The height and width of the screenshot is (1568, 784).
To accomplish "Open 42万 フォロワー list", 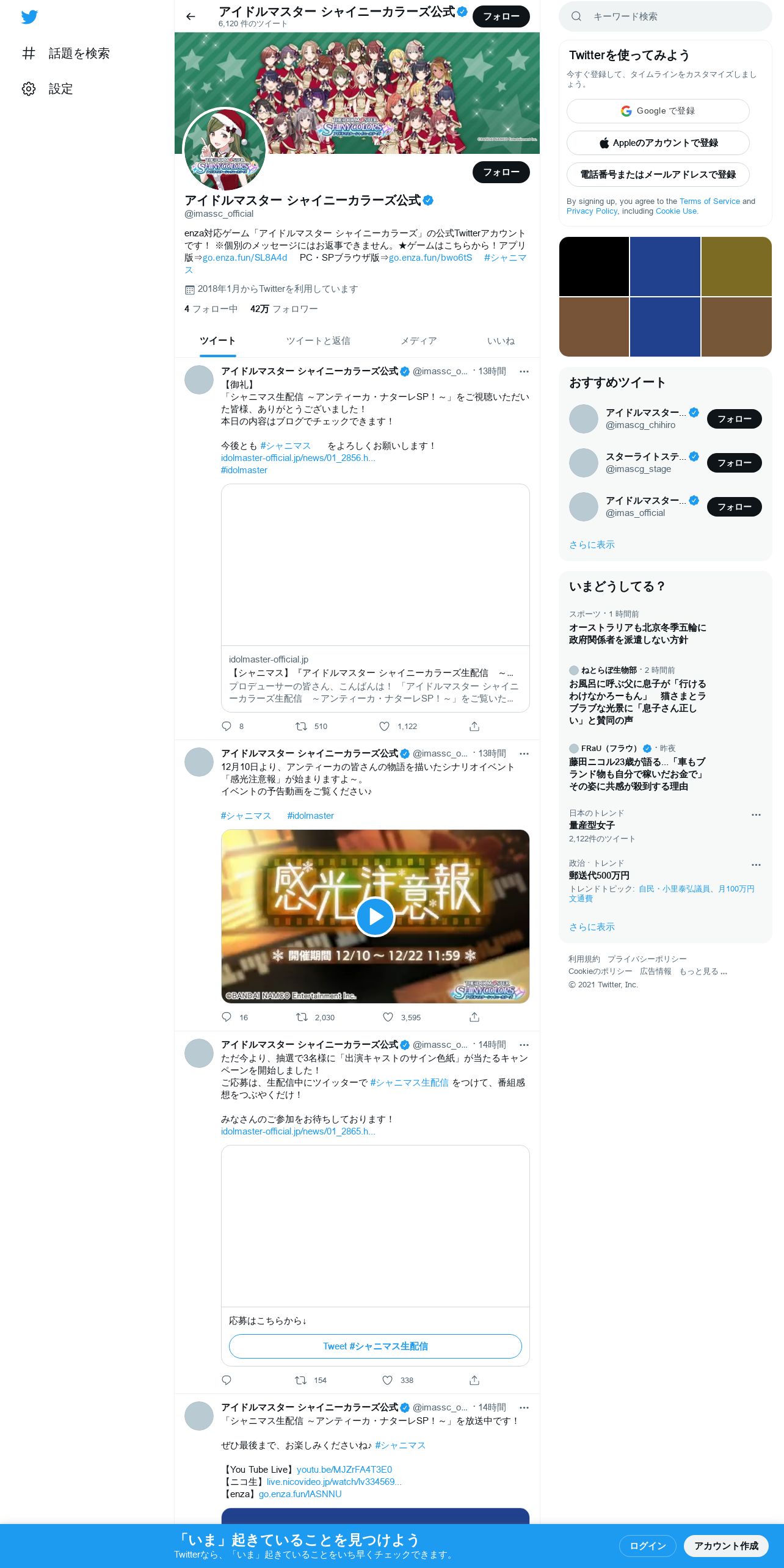I will click(x=284, y=309).
